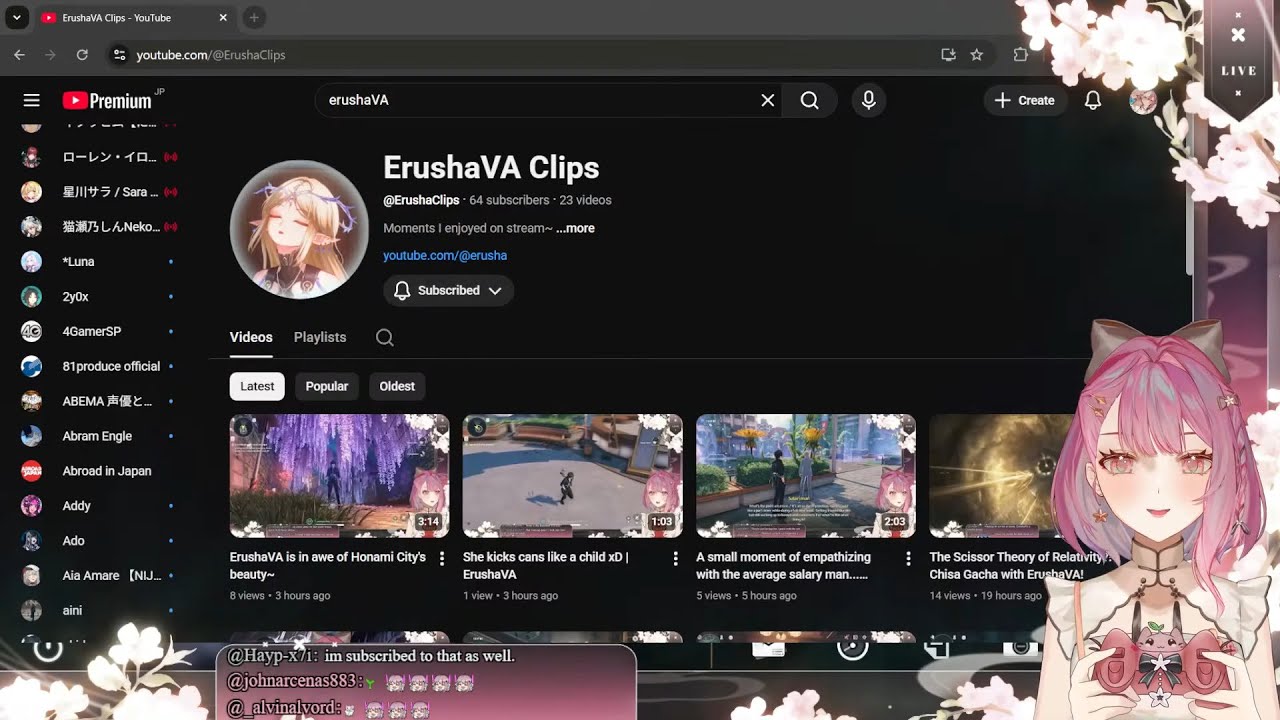The width and height of the screenshot is (1280, 720).
Task: Bookmark this page with star icon
Action: [976, 55]
